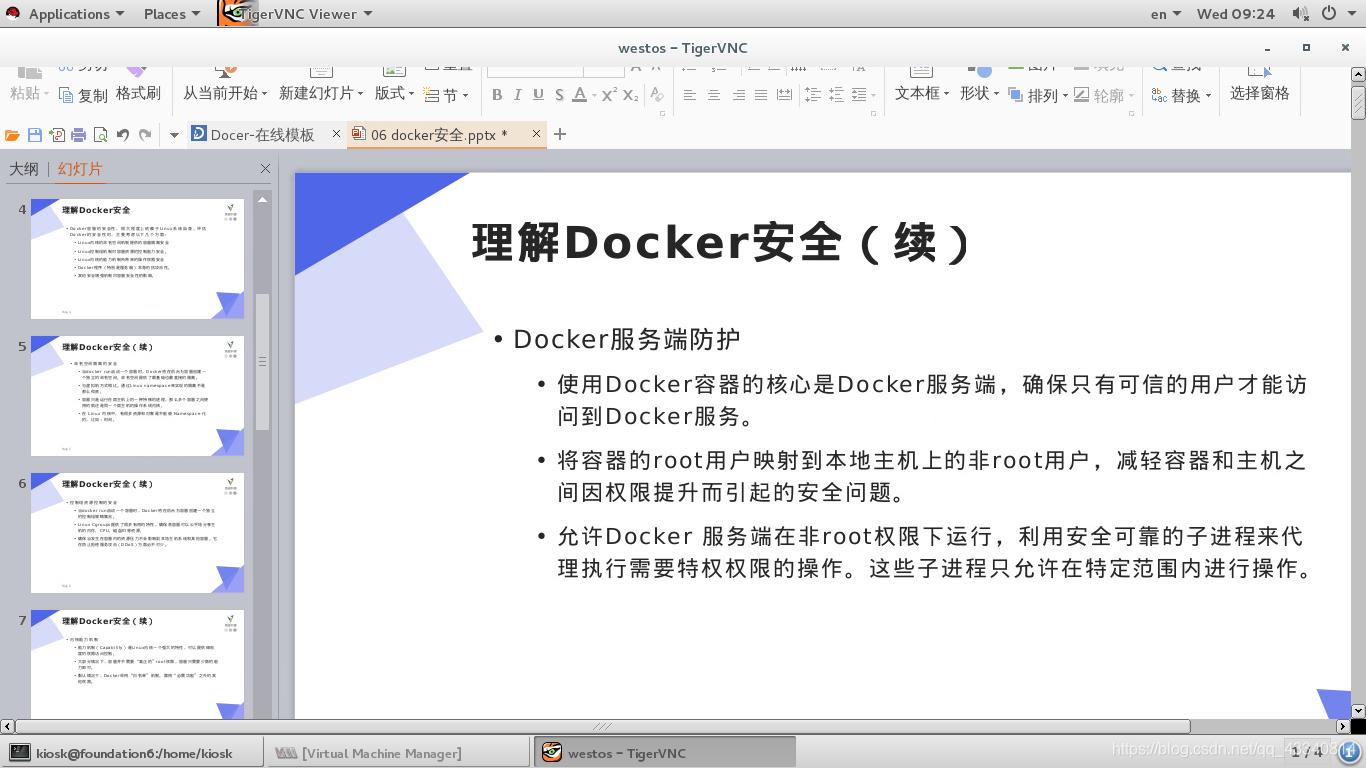This screenshot has height=768, width=1366.
Task: Click the Copy (复制) button
Action: (x=83, y=95)
